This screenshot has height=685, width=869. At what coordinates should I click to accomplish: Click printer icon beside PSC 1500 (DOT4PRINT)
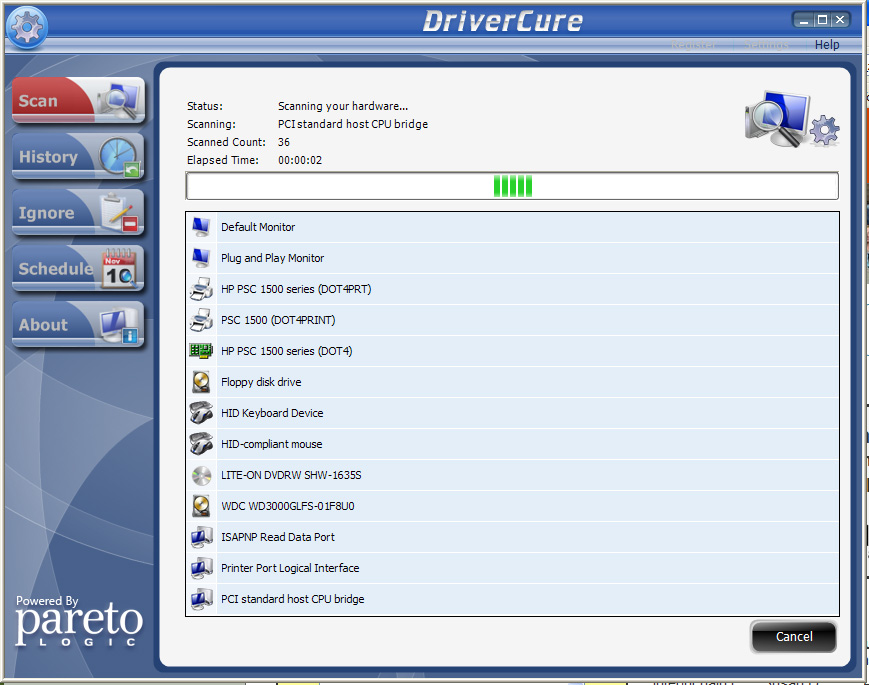(201, 320)
